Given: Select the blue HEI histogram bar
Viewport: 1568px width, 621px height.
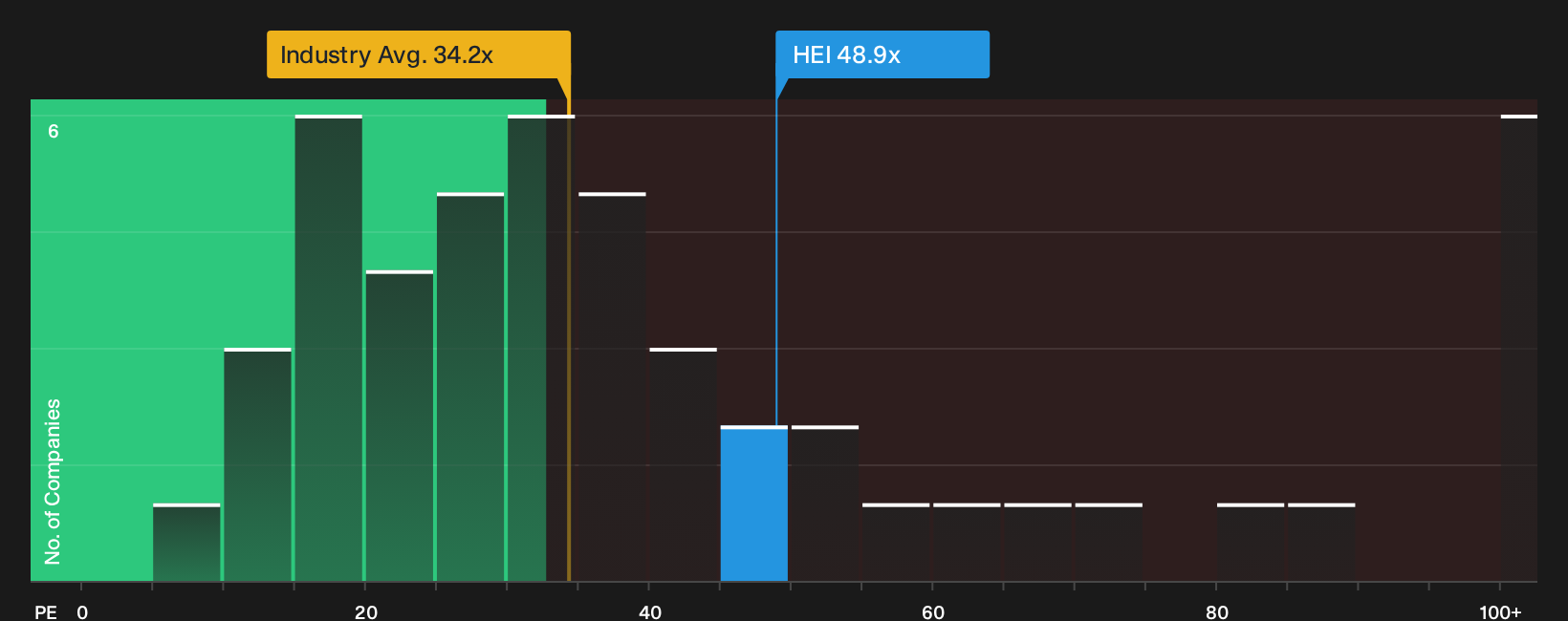Looking at the screenshot, I should click(x=754, y=503).
